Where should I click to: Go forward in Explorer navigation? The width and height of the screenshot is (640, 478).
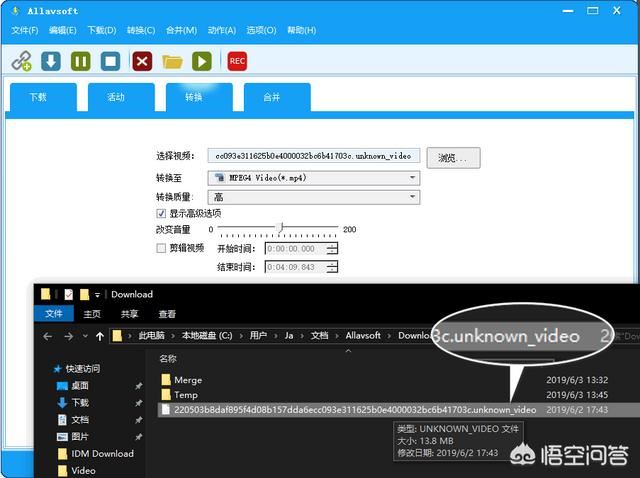(69, 336)
